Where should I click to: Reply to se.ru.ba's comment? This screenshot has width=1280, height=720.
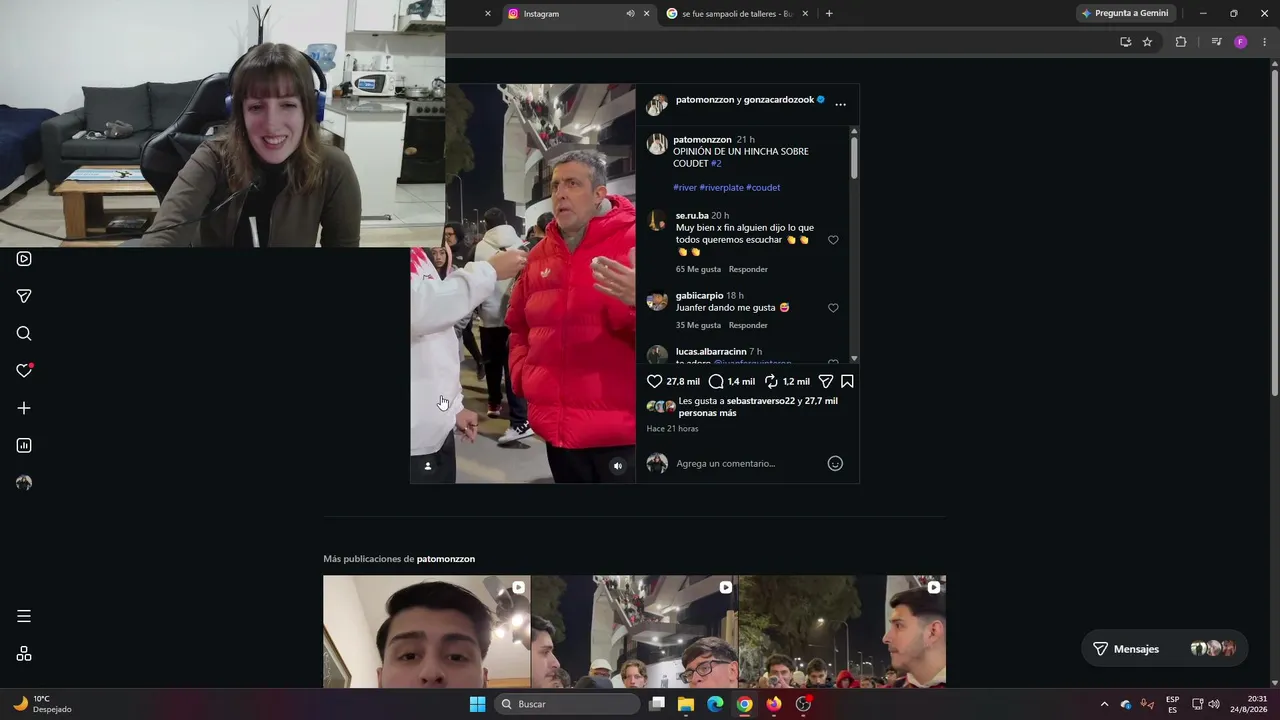click(748, 269)
